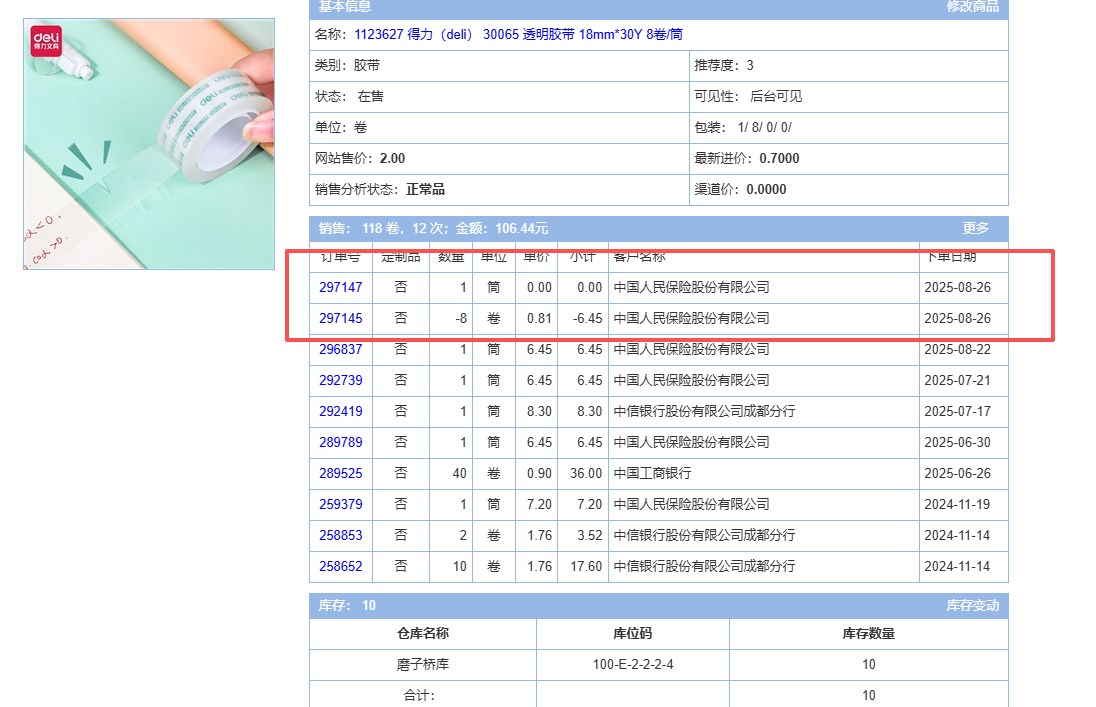Click the unit price 8.30 cell
This screenshot has height=707, width=1096.
[x=537, y=411]
